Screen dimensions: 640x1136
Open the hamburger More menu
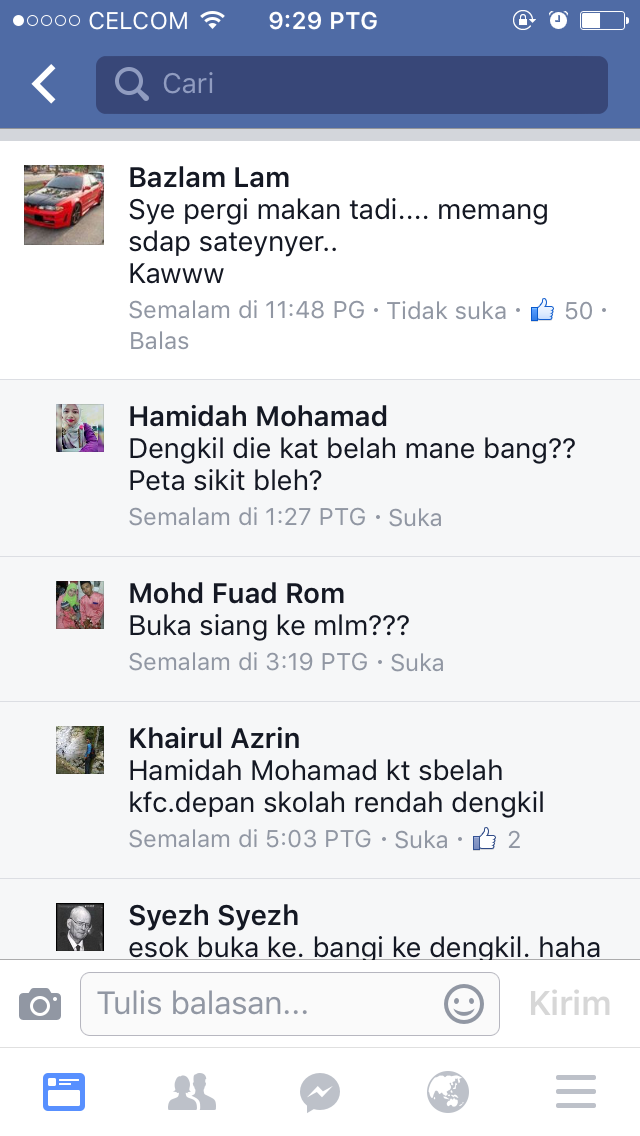(576, 1092)
